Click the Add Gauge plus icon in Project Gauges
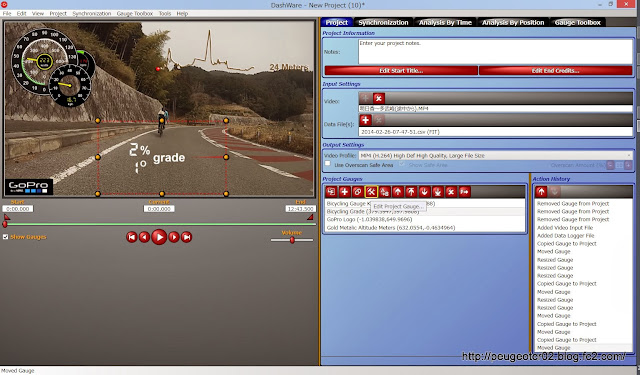The width and height of the screenshot is (640, 375). (x=344, y=192)
